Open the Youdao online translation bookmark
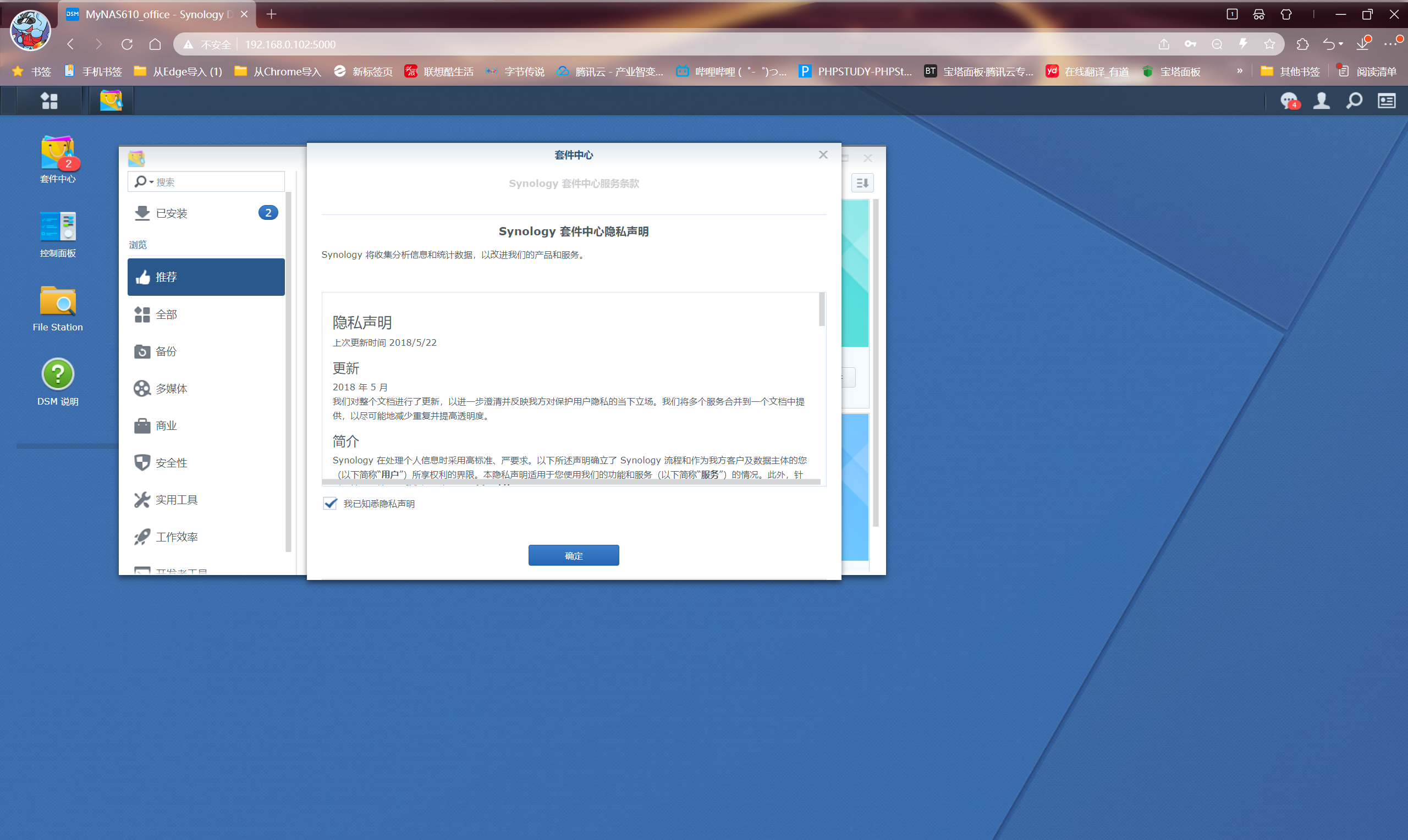This screenshot has height=840, width=1408. click(x=1087, y=71)
